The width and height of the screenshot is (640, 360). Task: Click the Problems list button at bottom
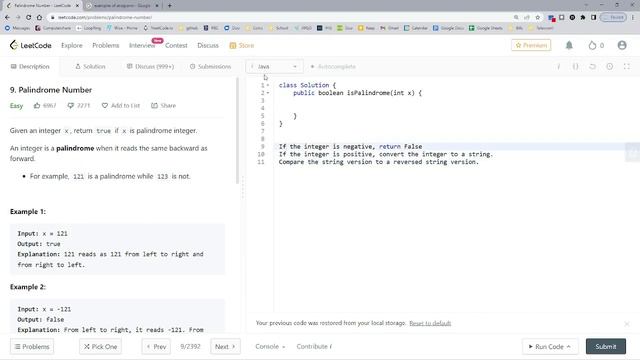(32, 347)
